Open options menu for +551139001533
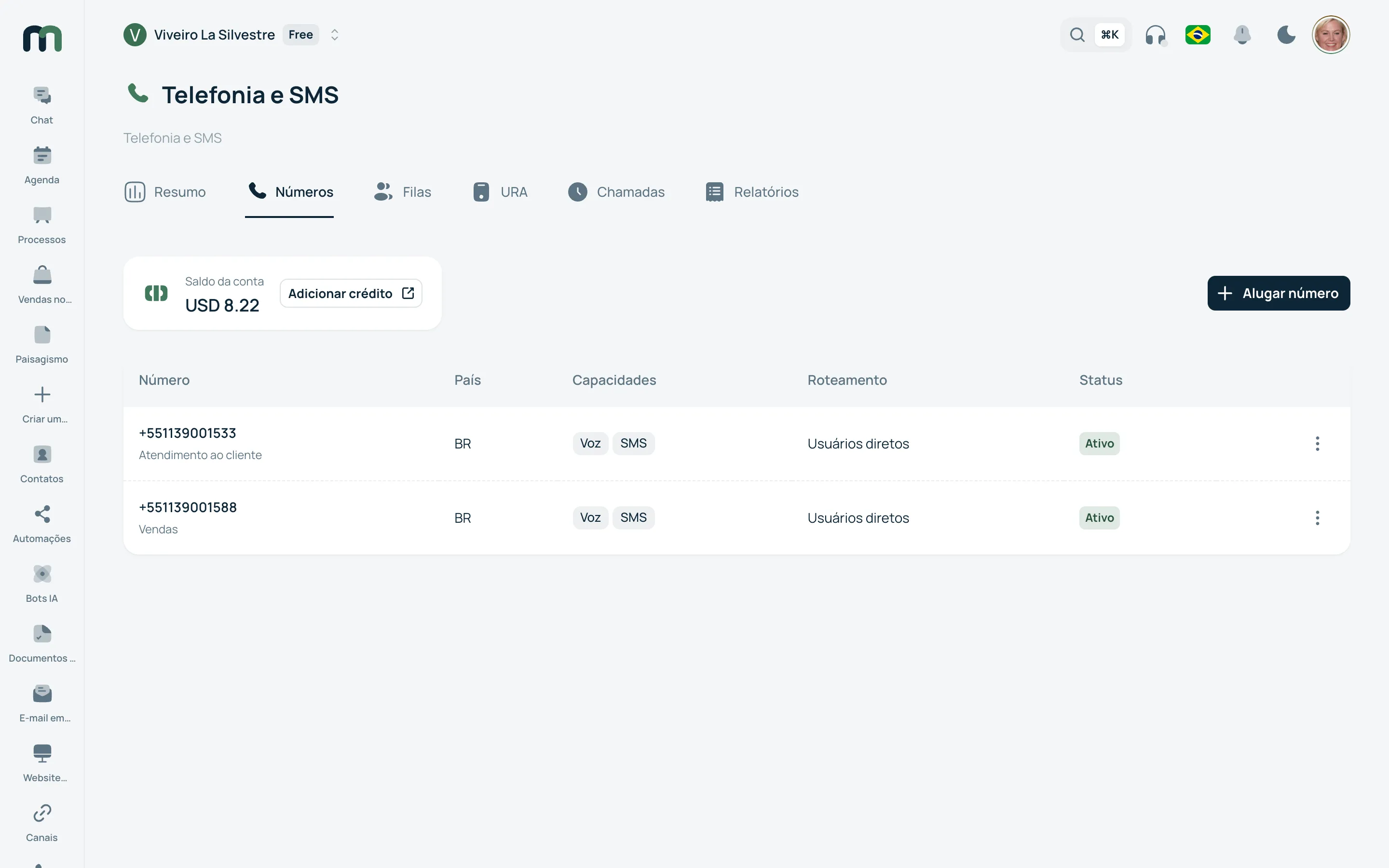The width and height of the screenshot is (1389, 868). click(x=1317, y=444)
